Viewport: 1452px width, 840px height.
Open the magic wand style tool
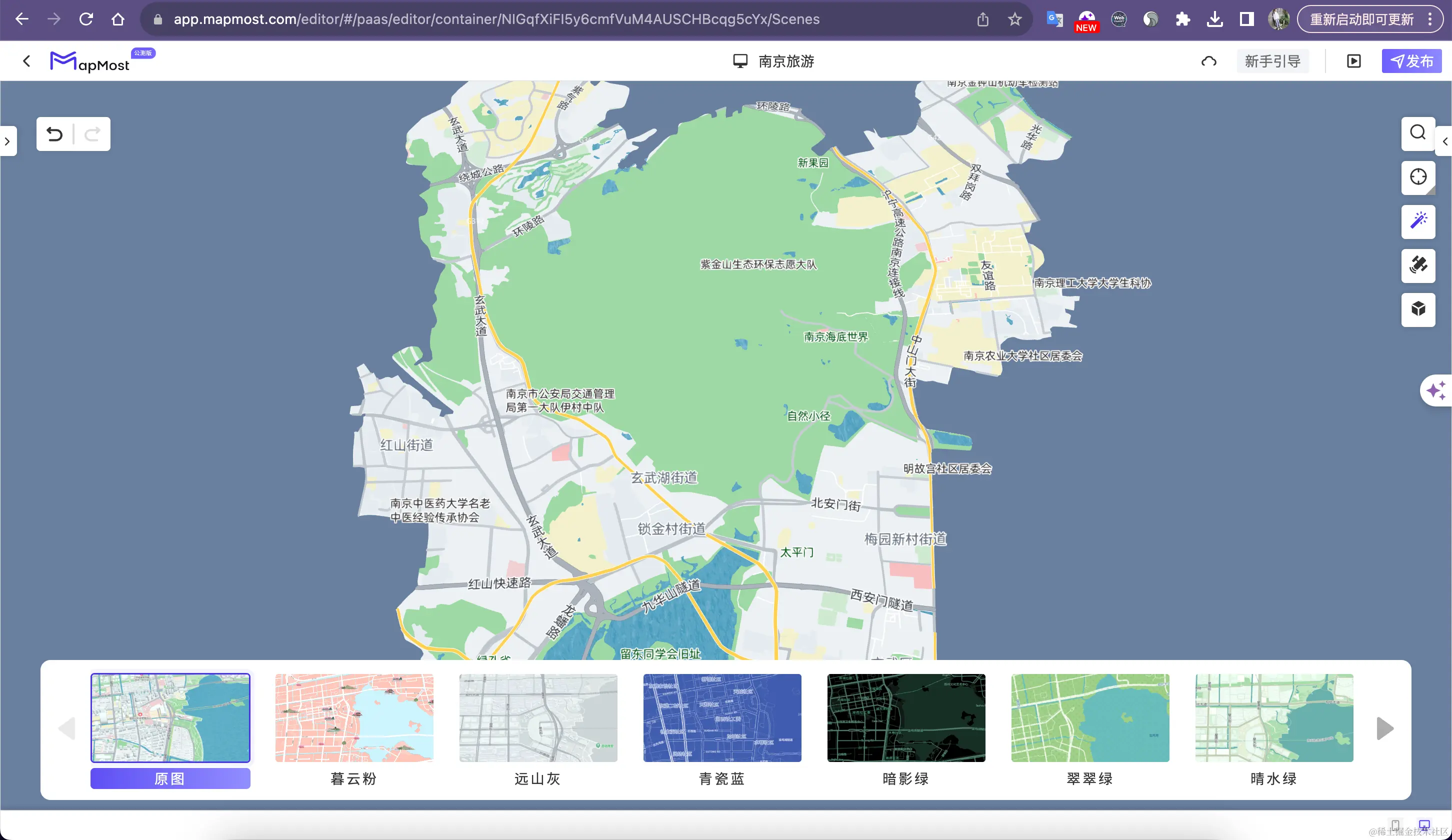pos(1418,221)
